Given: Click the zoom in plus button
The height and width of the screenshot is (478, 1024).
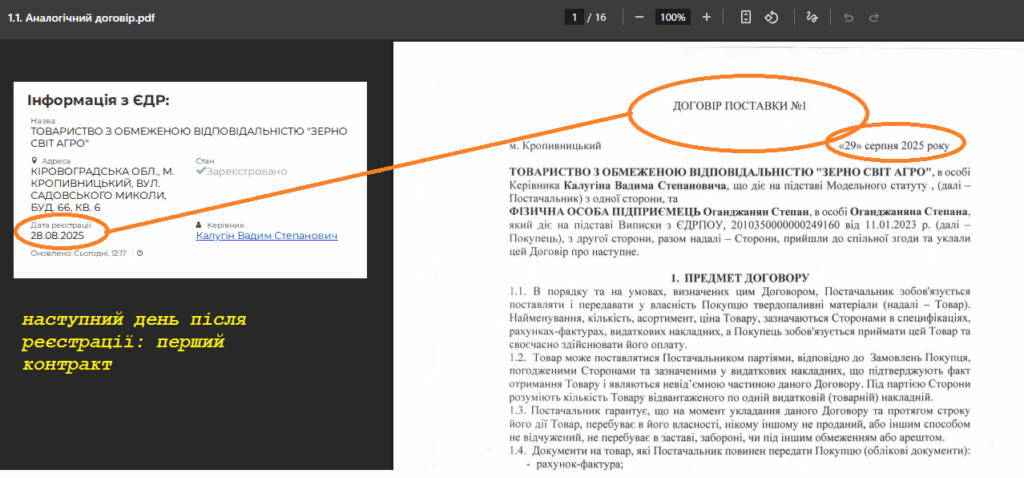Looking at the screenshot, I should 706,18.
